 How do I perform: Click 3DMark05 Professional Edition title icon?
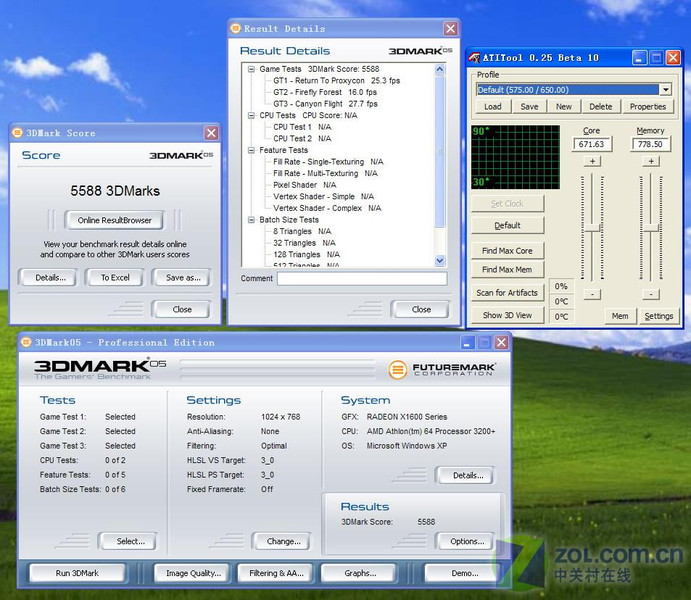26,342
